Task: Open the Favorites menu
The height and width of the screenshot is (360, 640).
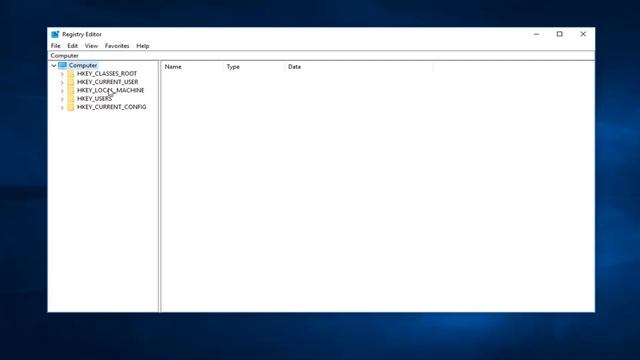Action: [117, 46]
